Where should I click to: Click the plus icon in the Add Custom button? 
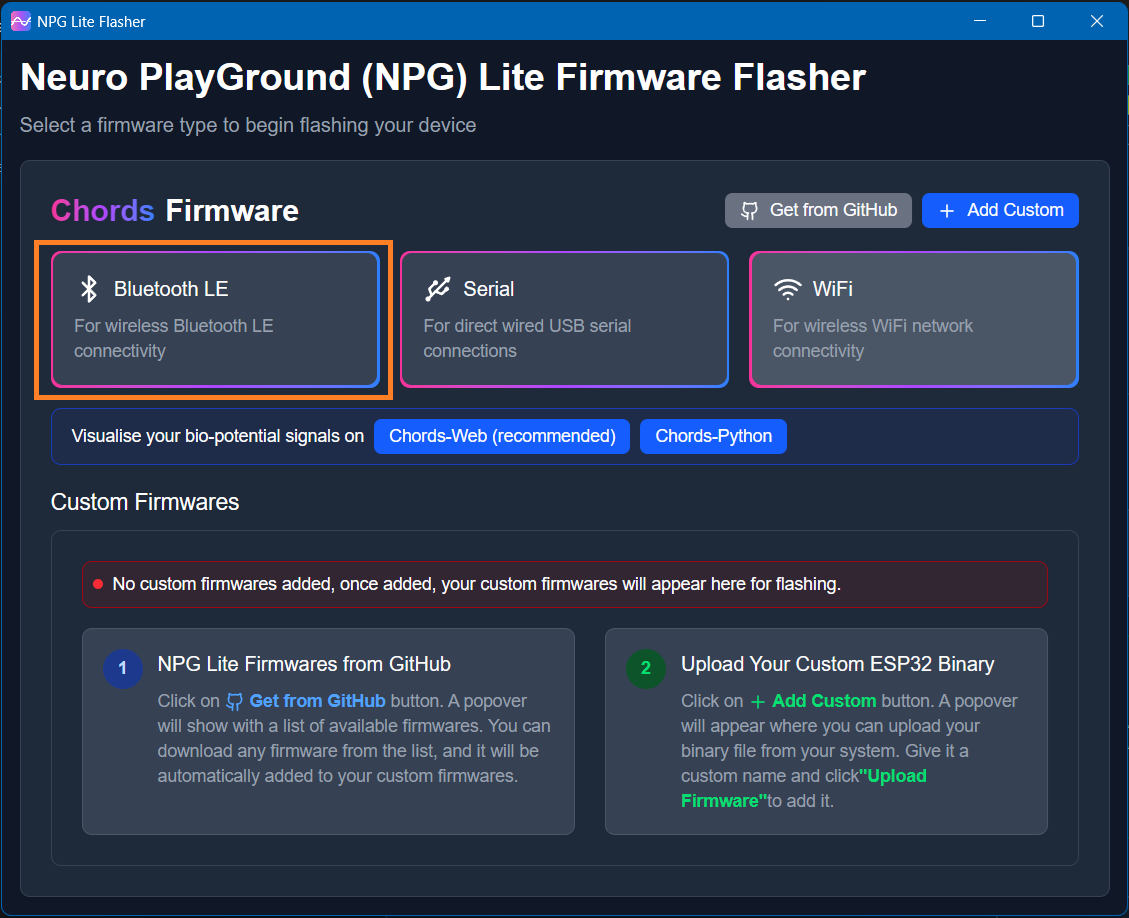click(x=947, y=211)
